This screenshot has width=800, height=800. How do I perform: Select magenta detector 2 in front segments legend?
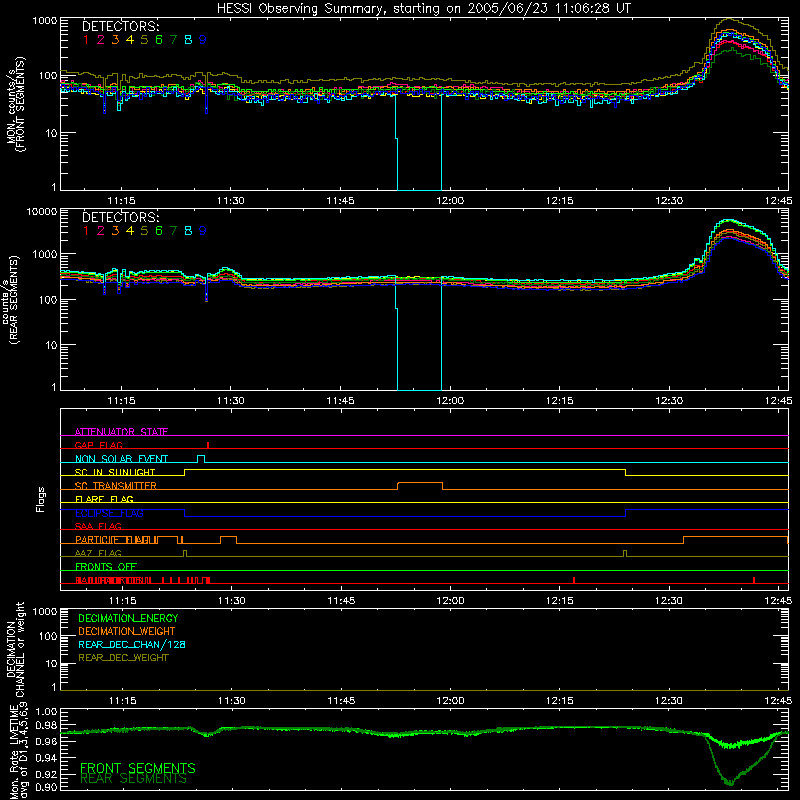(101, 40)
